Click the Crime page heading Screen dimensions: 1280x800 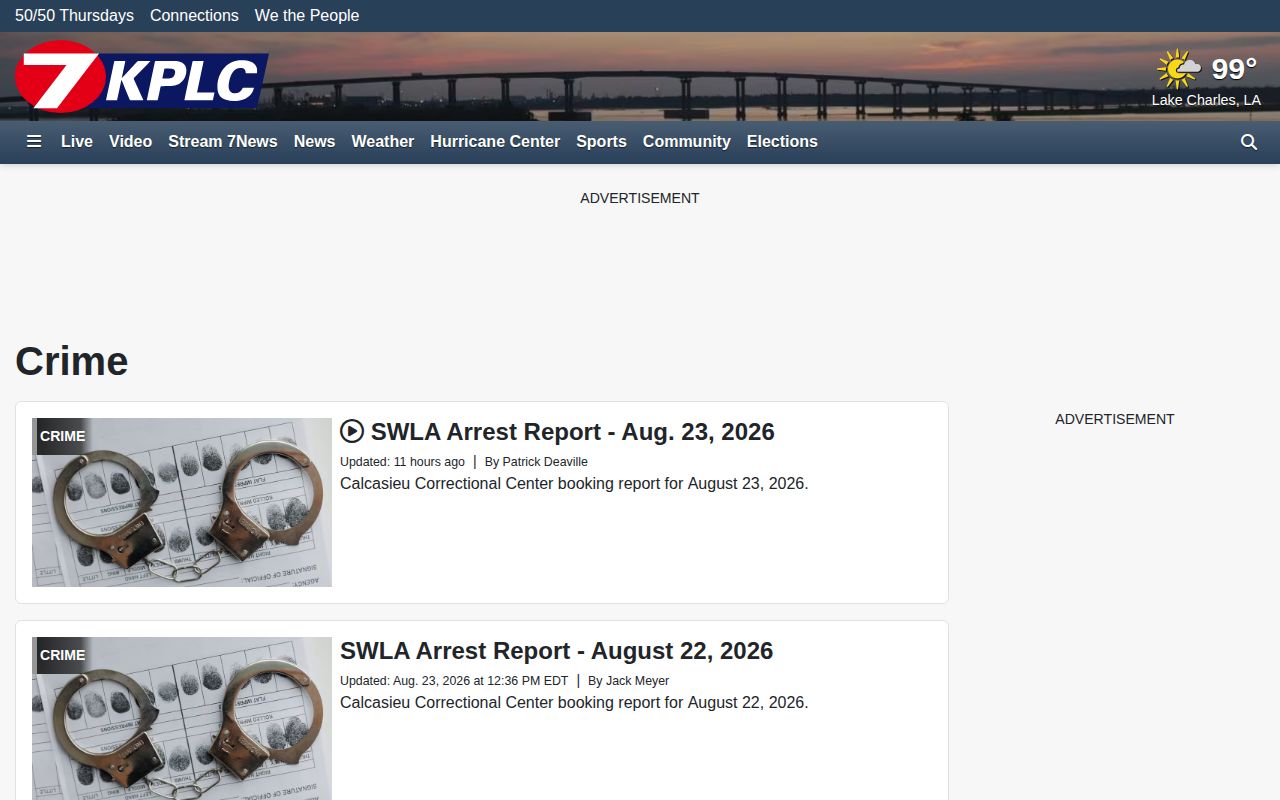pyautogui.click(x=72, y=361)
